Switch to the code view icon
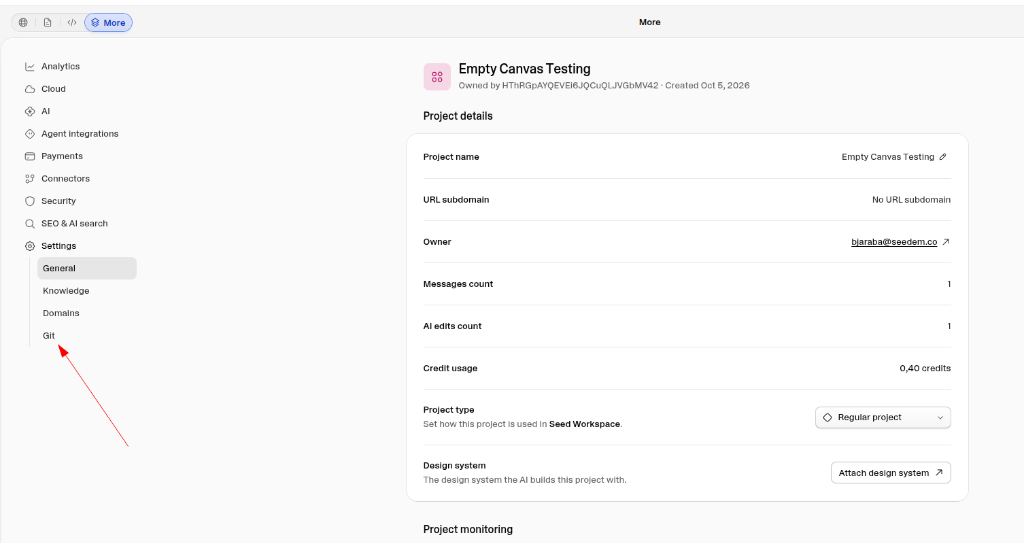The width and height of the screenshot is (1024, 543). coord(72,22)
